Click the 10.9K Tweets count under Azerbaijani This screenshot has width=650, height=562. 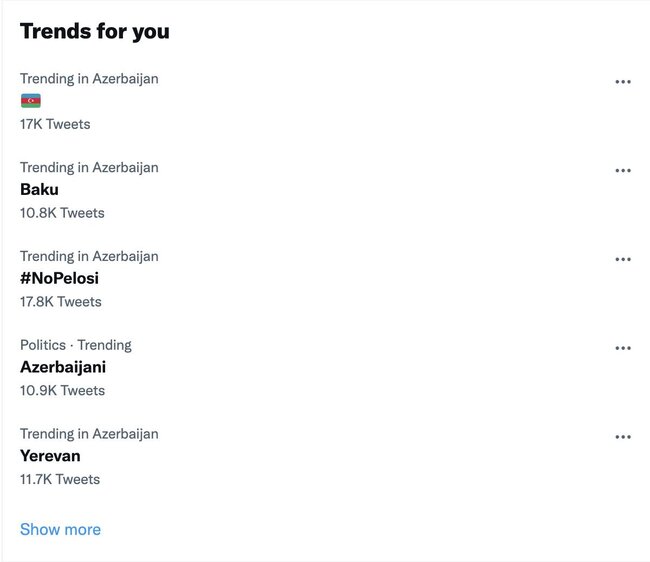pos(63,390)
